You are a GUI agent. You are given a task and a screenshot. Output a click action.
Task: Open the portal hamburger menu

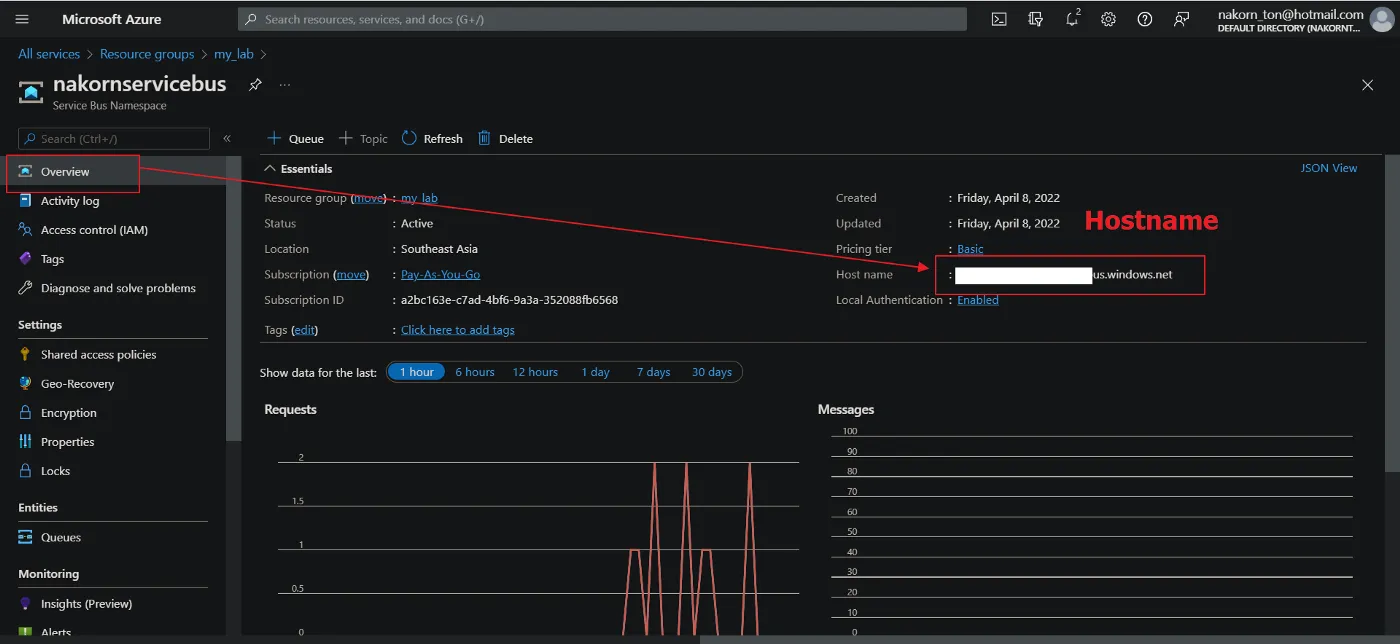[x=23, y=19]
